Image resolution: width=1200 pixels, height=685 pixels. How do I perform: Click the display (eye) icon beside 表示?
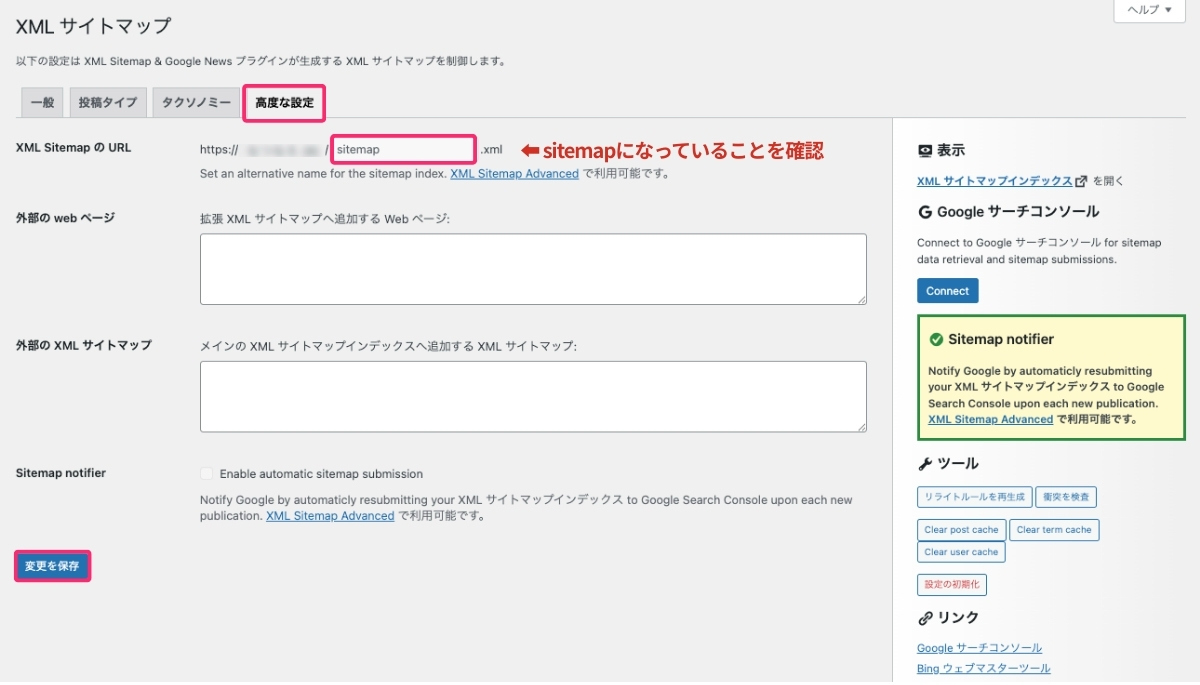click(x=925, y=150)
